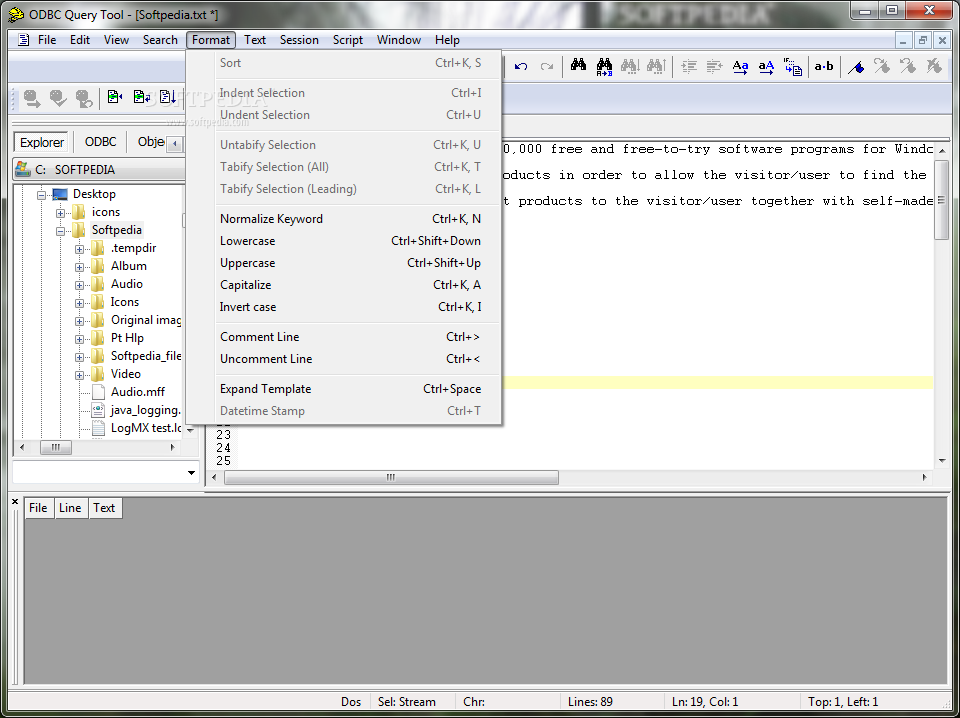Click the Undo arrow icon
Screen dimensions: 960x718
(521, 66)
